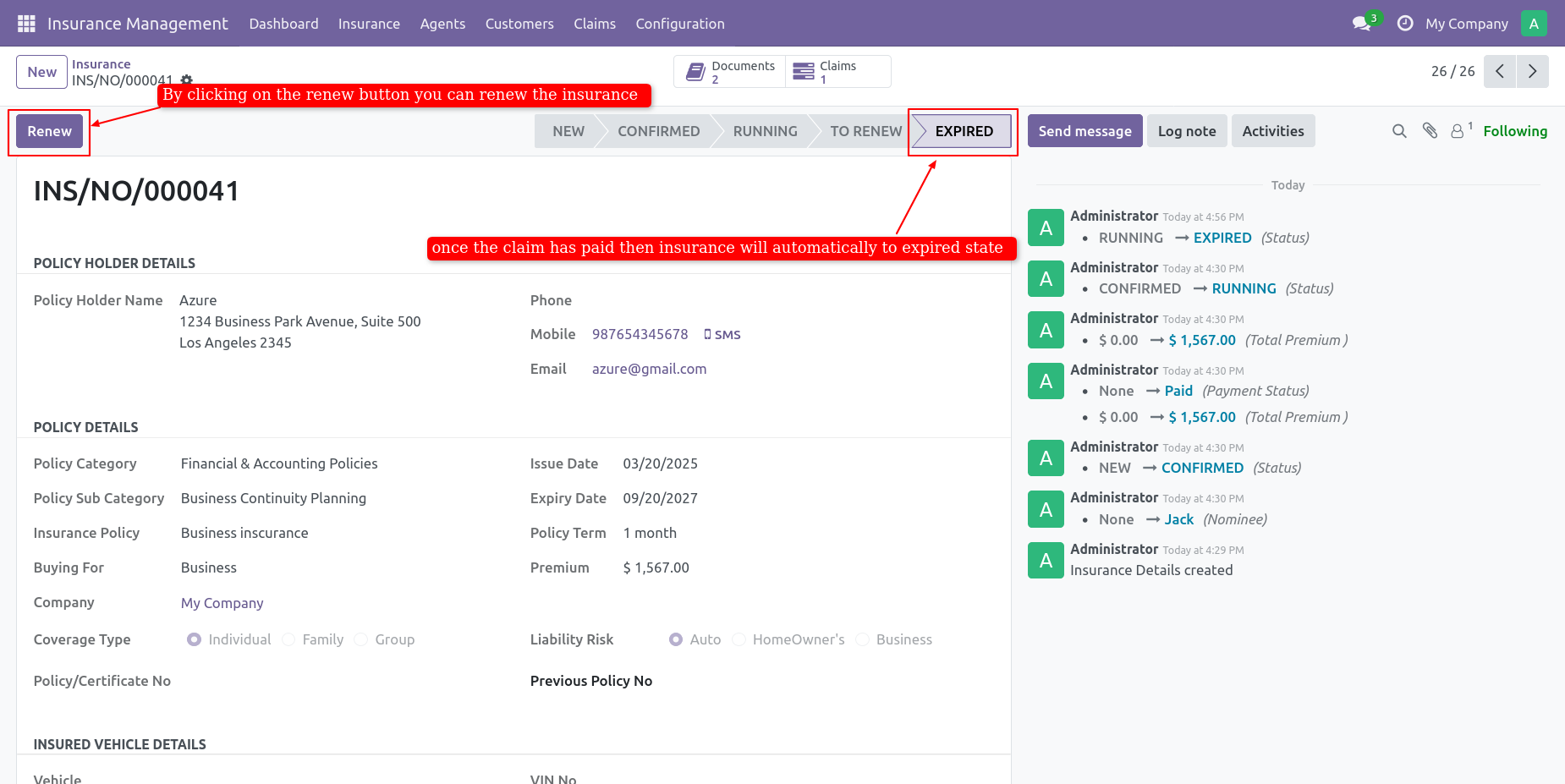Click the Insurance Policy Business insurance value
Viewport: 1565px width, 784px height.
pos(244,533)
